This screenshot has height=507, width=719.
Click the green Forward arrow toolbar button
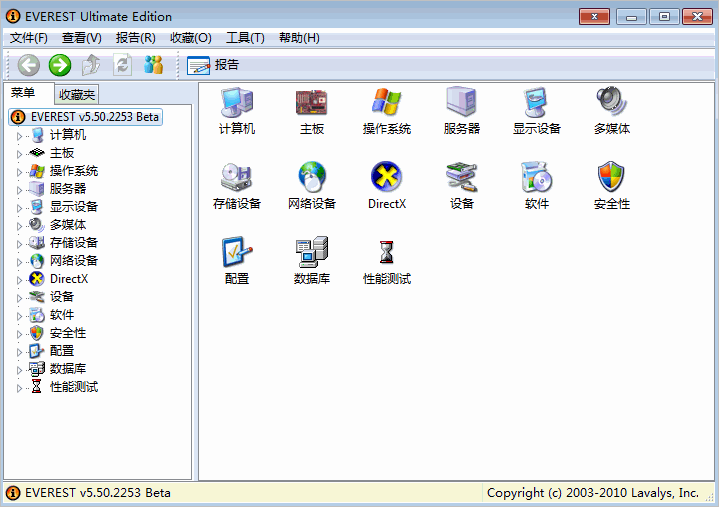coord(60,65)
